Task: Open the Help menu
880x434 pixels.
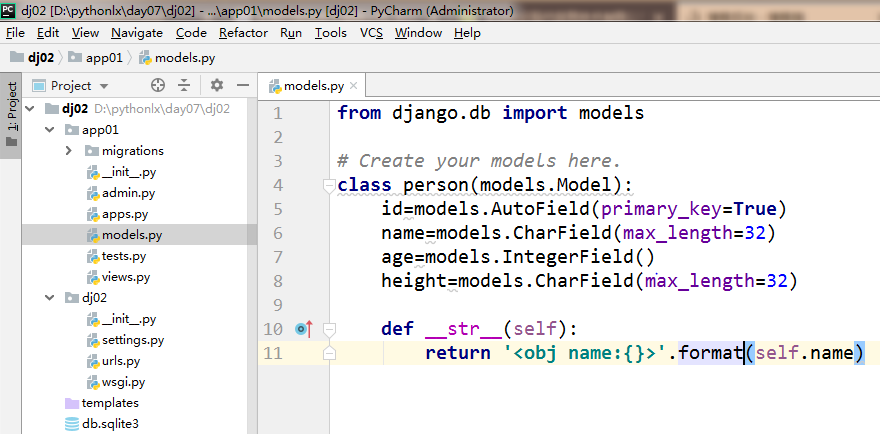Action: click(467, 33)
